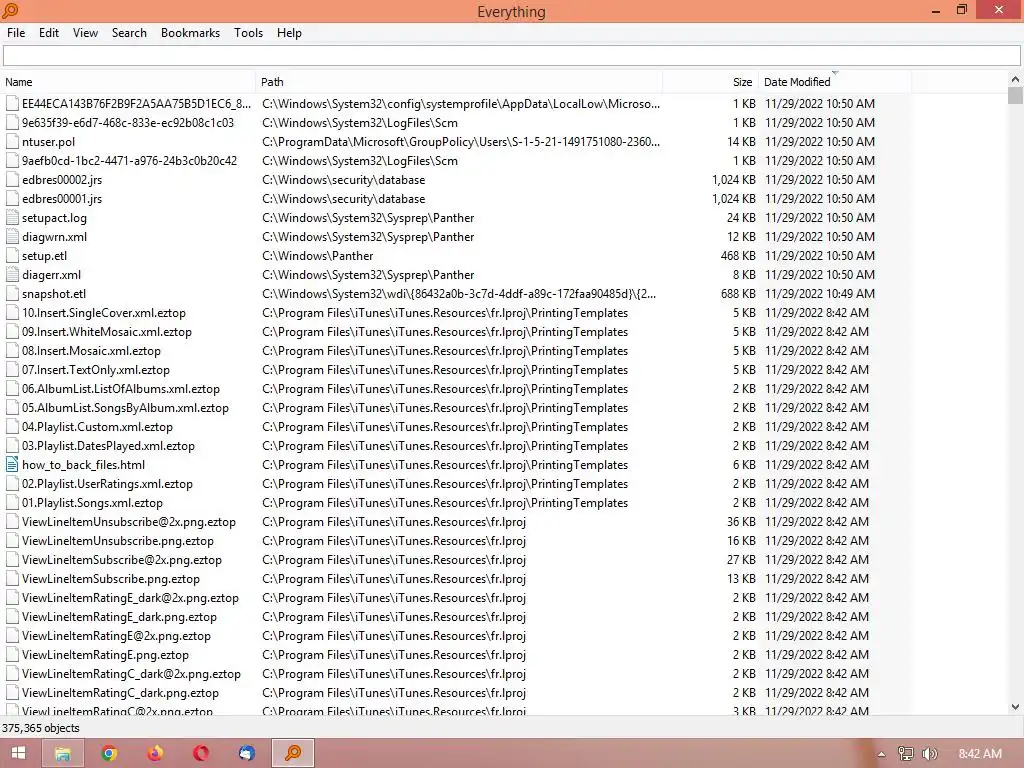Launch Opera from the taskbar

pos(201,753)
